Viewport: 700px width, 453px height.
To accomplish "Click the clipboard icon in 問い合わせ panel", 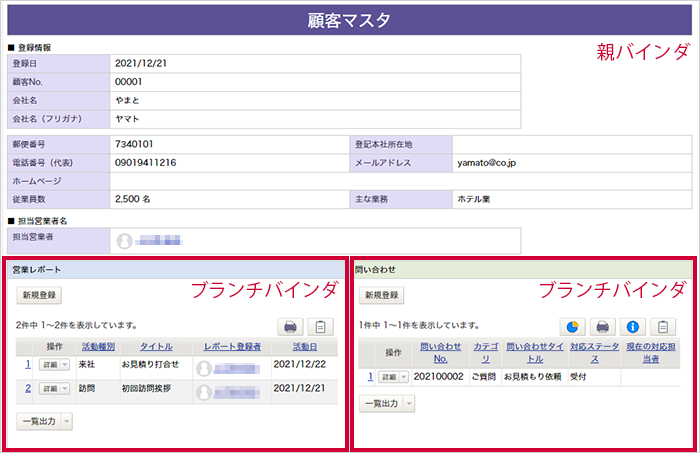I will point(663,327).
